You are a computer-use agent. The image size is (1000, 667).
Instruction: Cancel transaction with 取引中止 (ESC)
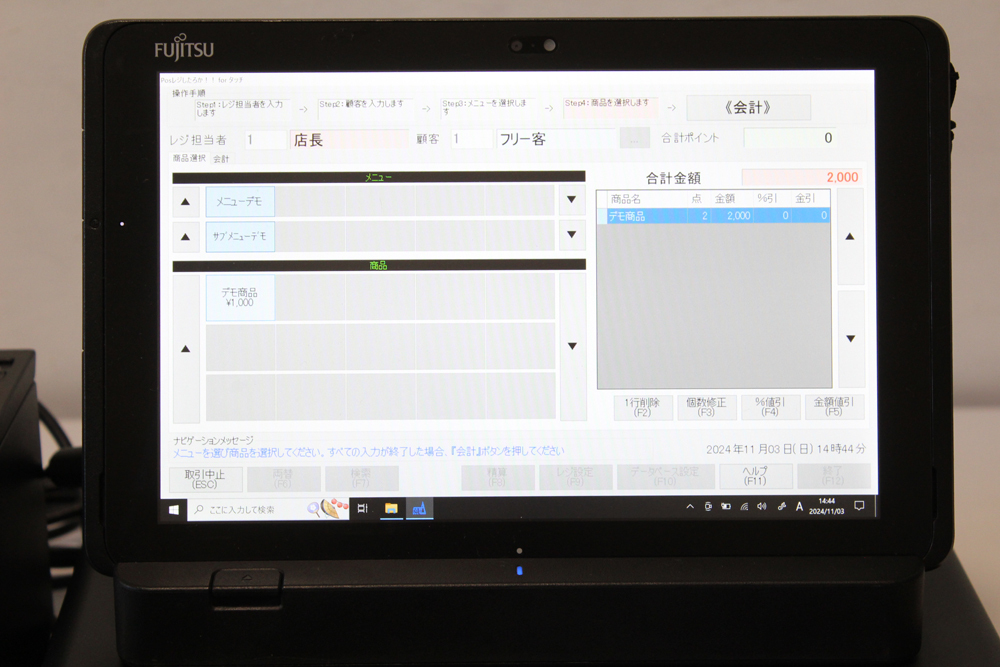205,479
